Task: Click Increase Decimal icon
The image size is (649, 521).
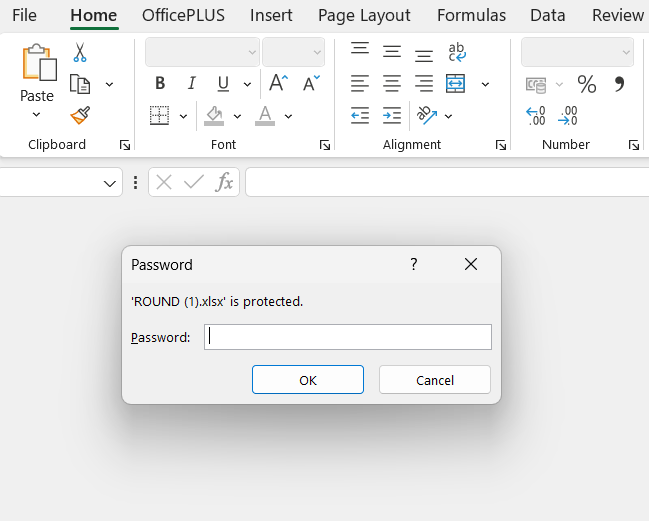Action: tap(536, 116)
